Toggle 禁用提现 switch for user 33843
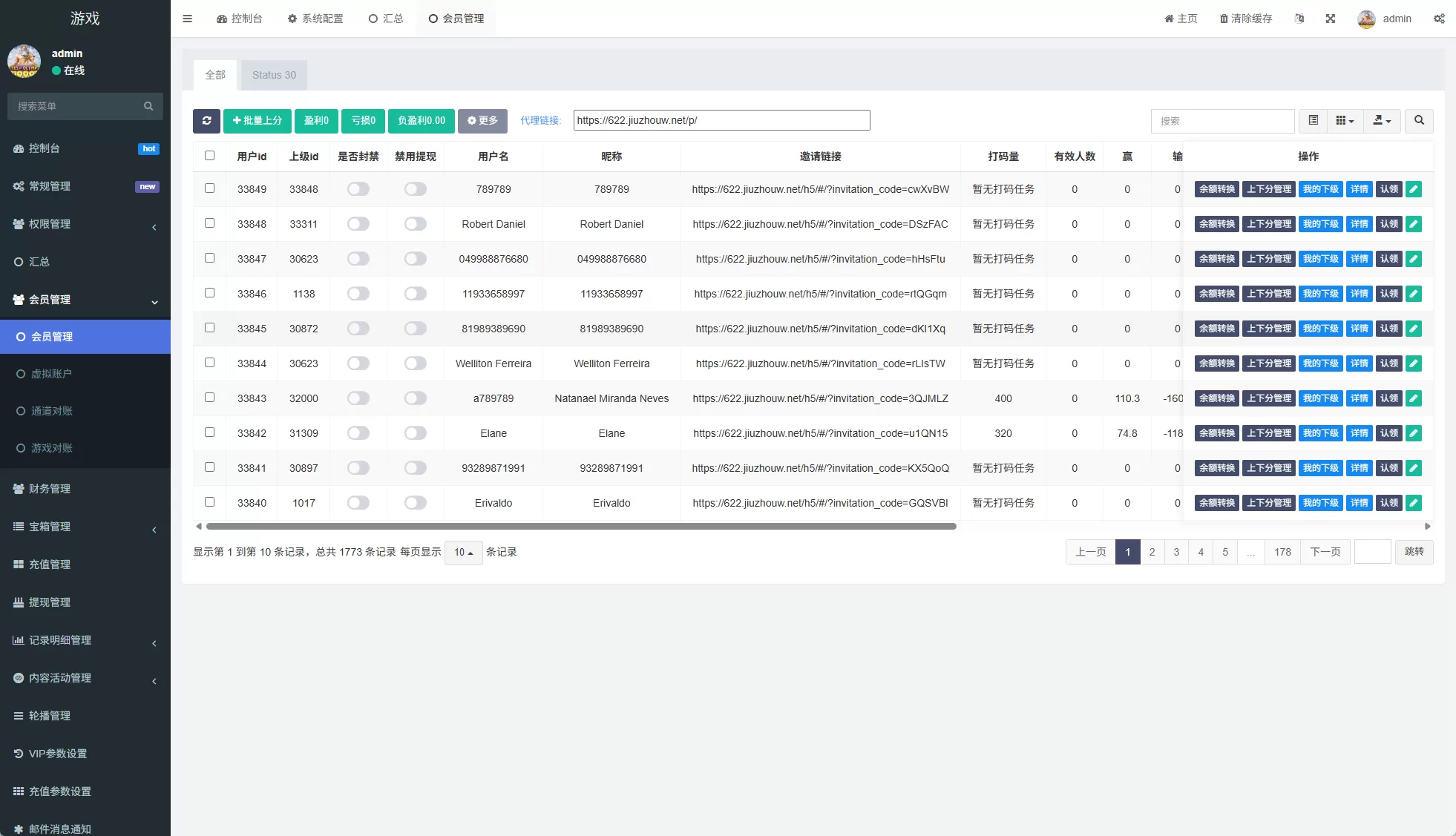This screenshot has height=836, width=1456. click(416, 398)
